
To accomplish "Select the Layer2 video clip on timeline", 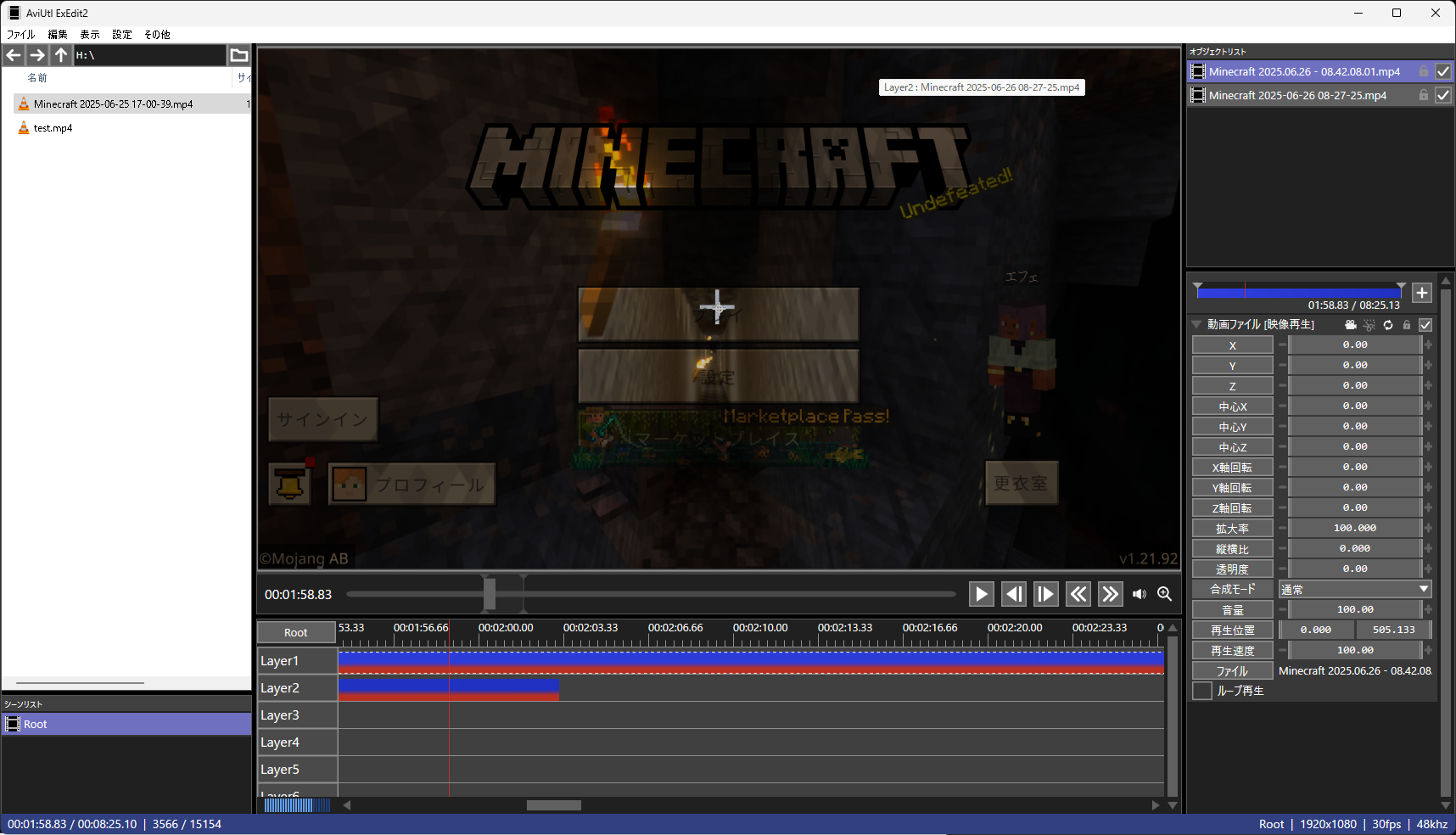I will point(449,688).
